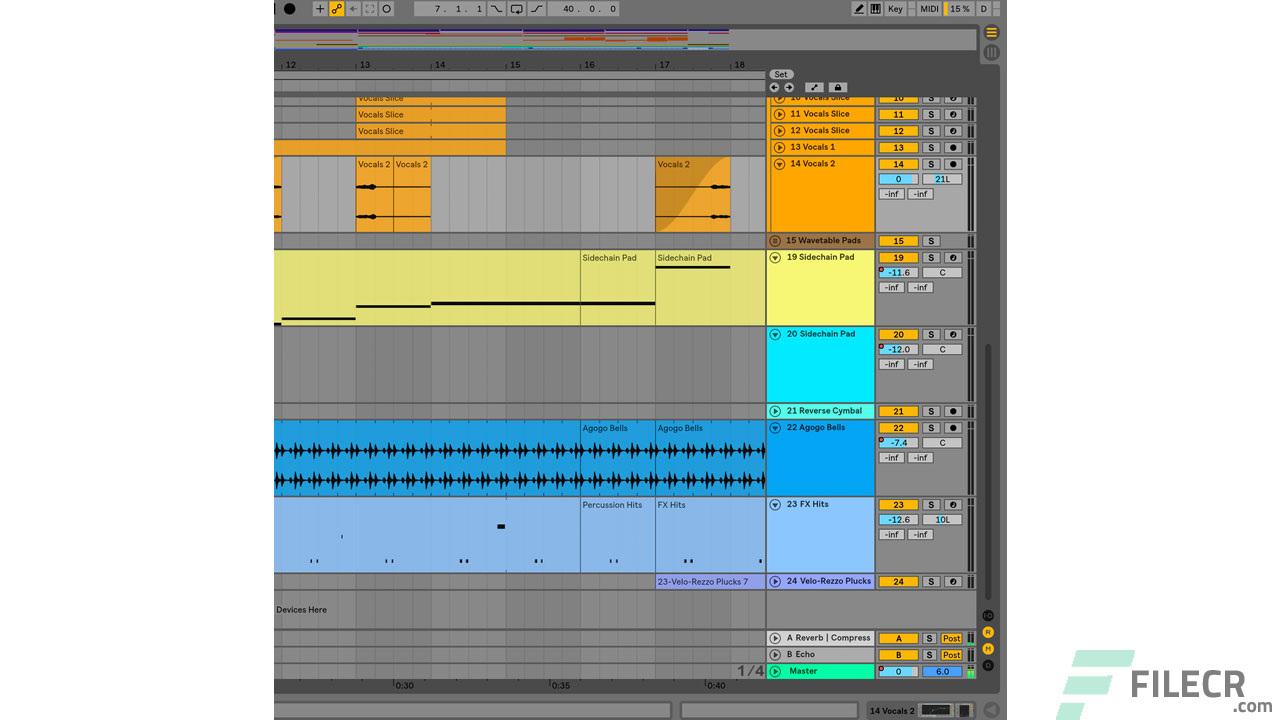Toggle Draw Mode pencil button
This screenshot has height=720, width=1280.
[859, 9]
